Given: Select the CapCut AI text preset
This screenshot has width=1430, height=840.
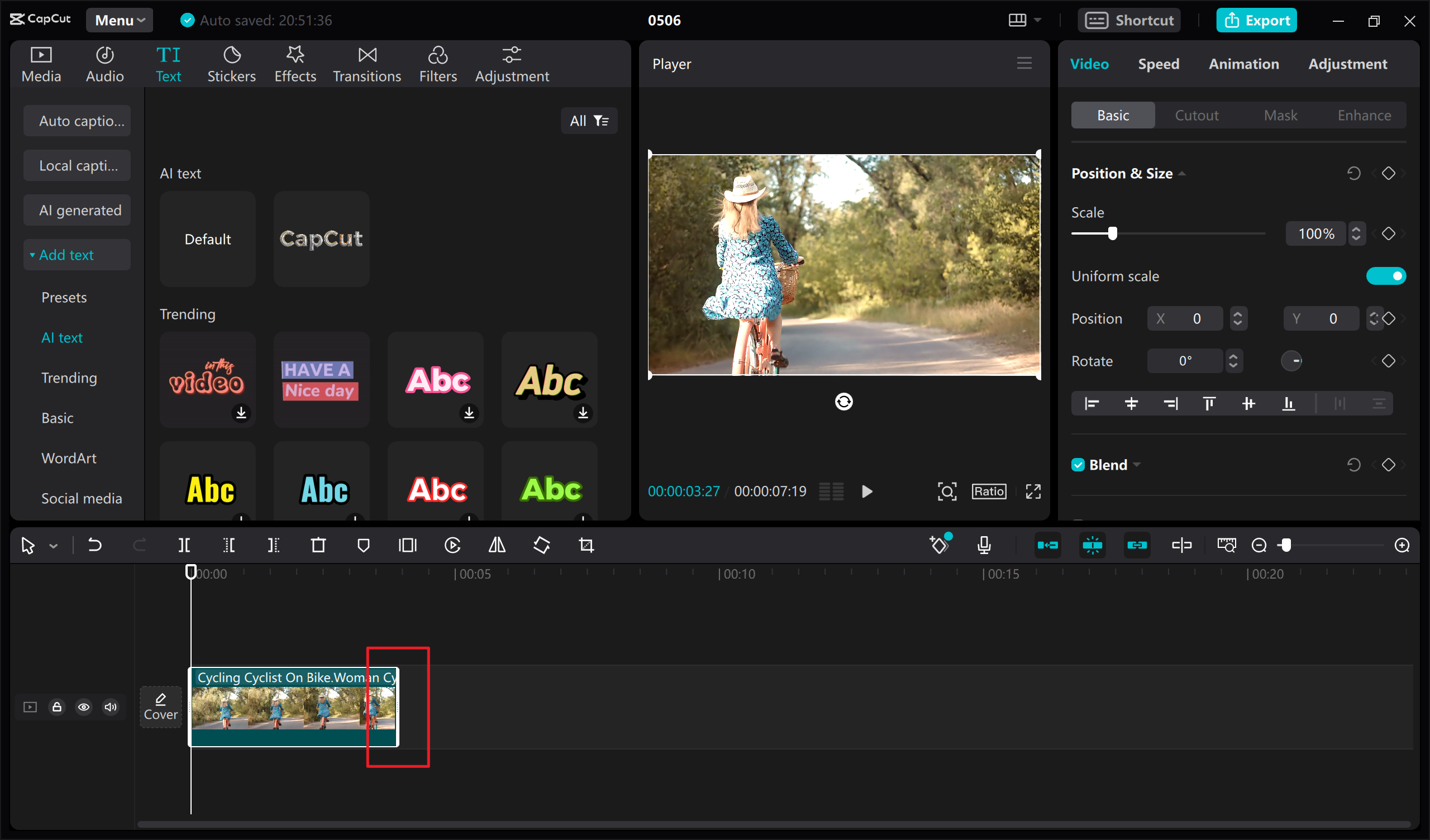Looking at the screenshot, I should pos(321,239).
